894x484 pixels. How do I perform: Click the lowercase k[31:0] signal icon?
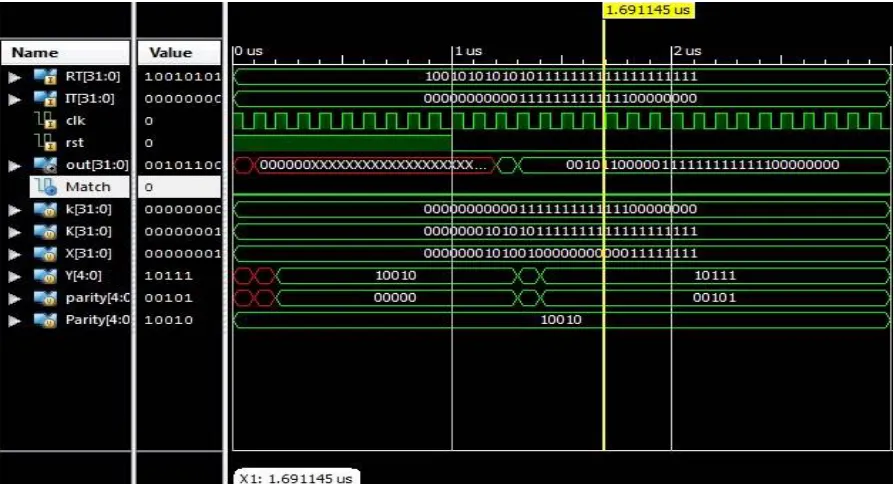point(45,210)
